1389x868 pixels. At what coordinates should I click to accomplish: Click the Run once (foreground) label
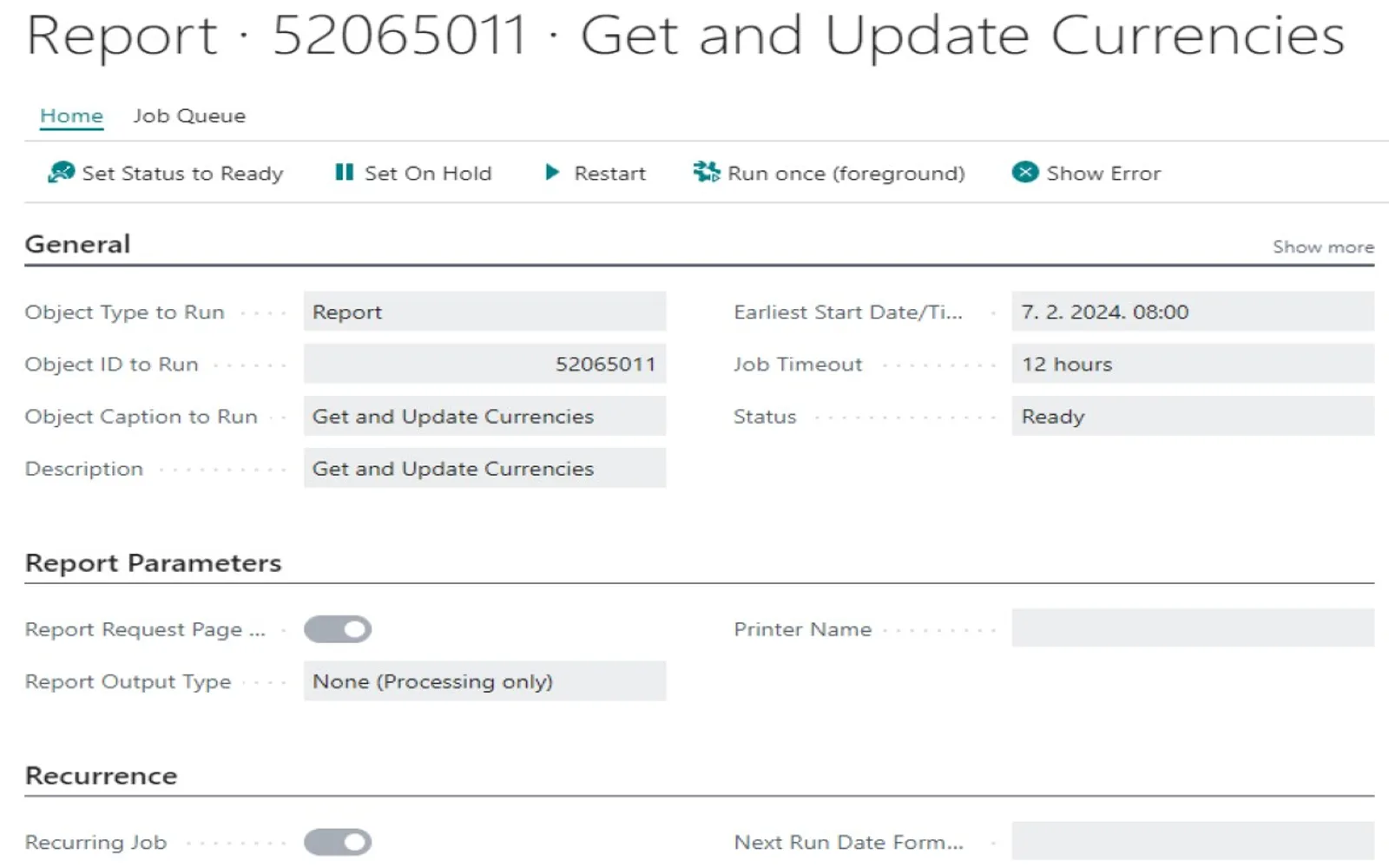point(846,174)
